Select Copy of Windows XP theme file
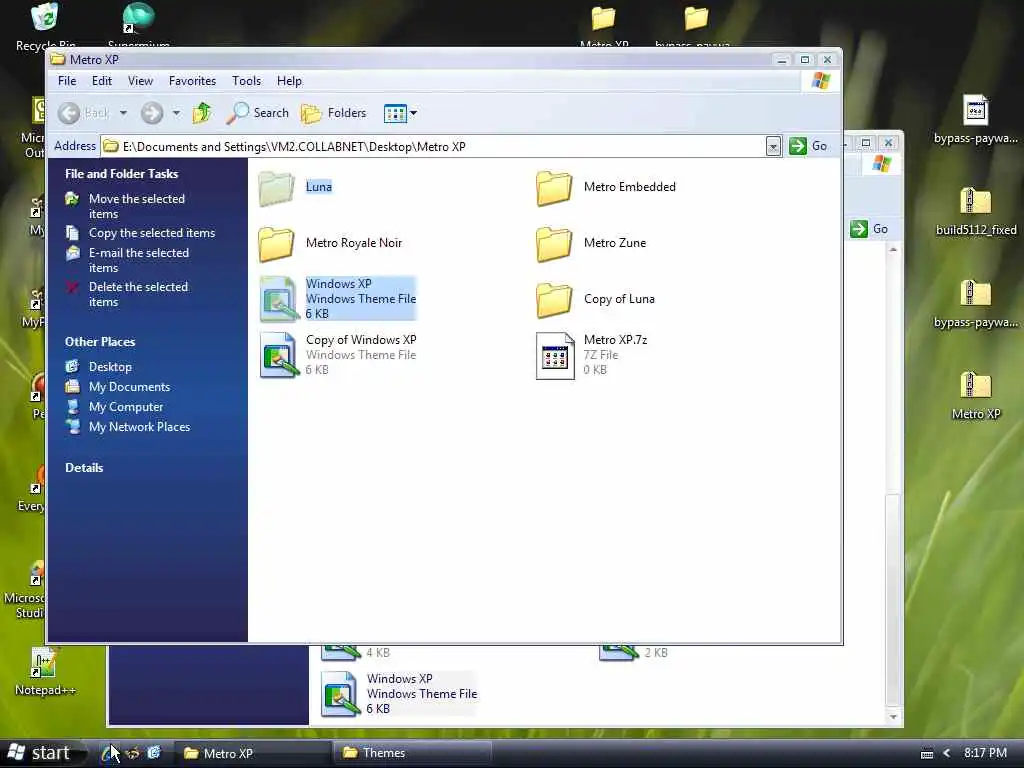 (338, 355)
